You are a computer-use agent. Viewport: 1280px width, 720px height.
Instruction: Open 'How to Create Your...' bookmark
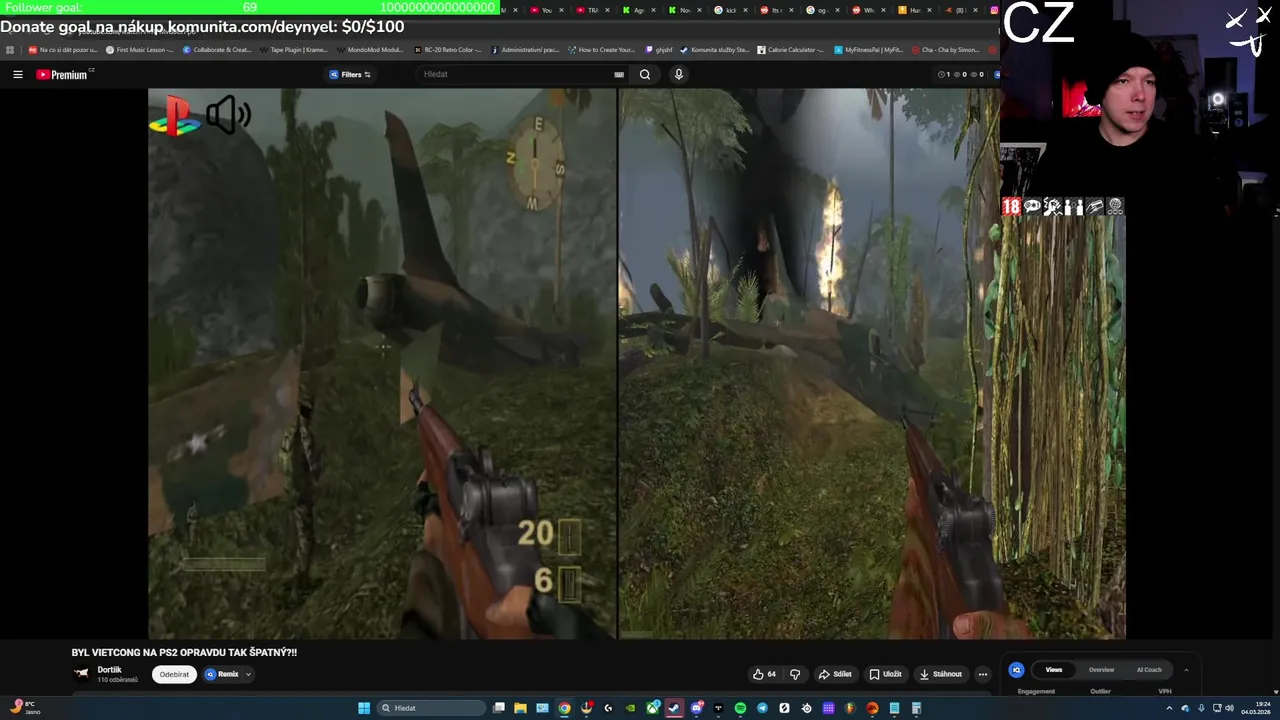(601, 49)
